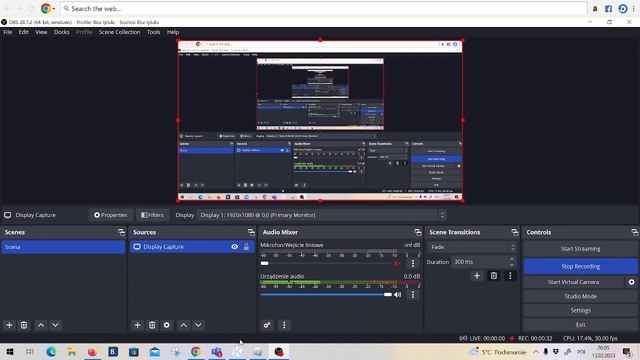Mute Urządzenie audio speaker icon
This screenshot has height=360, width=640.
coord(398,294)
